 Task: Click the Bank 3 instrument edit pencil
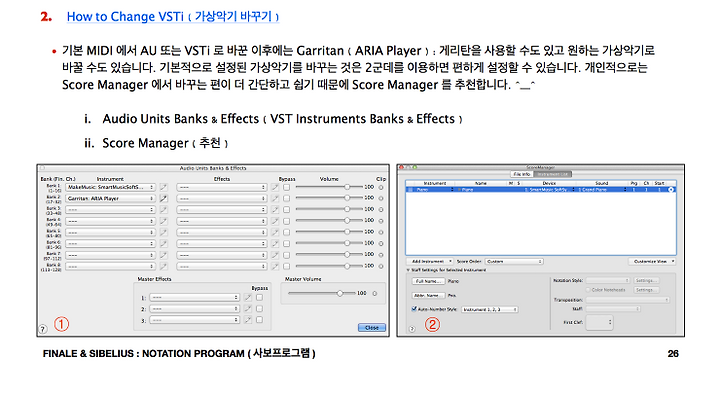[x=163, y=209]
